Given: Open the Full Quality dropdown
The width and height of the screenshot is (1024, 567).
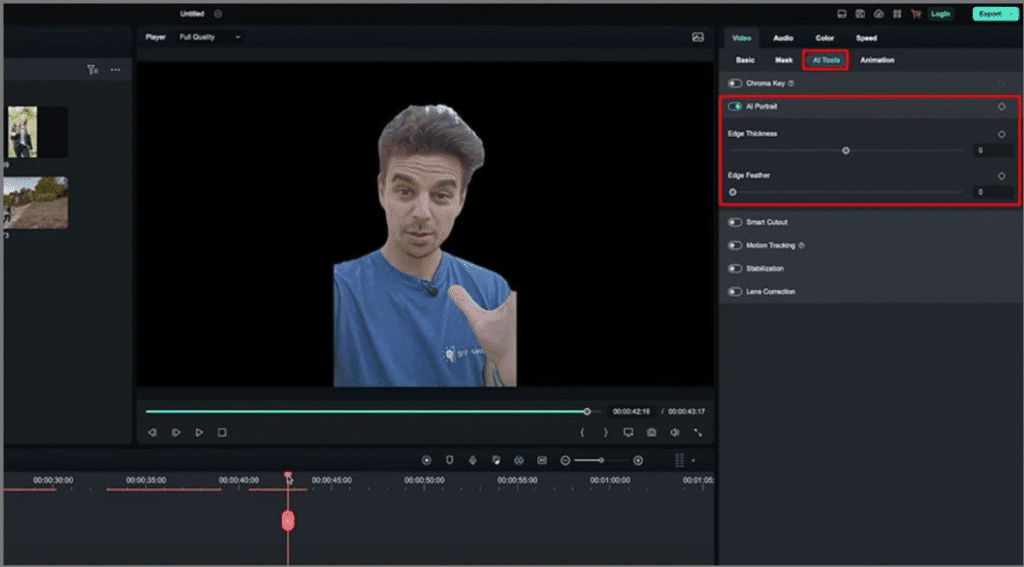Looking at the screenshot, I should tap(210, 37).
